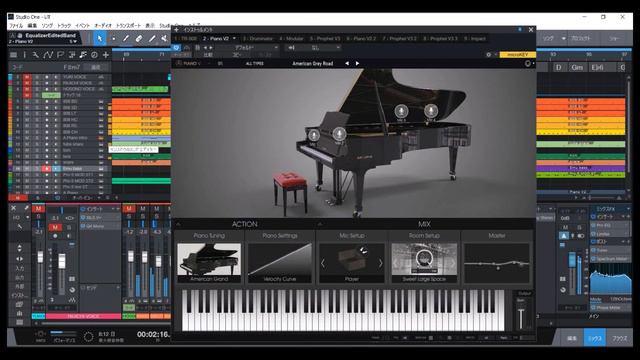Switch to 4 - Modular instrument tab
Image resolution: width=640 pixels, height=360 pixels.
(291, 38)
